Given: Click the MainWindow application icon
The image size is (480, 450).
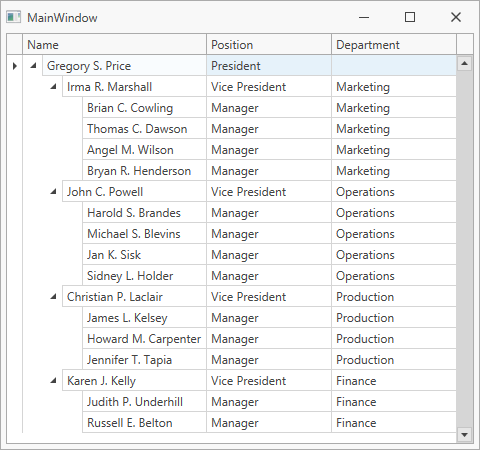Looking at the screenshot, I should point(14,17).
